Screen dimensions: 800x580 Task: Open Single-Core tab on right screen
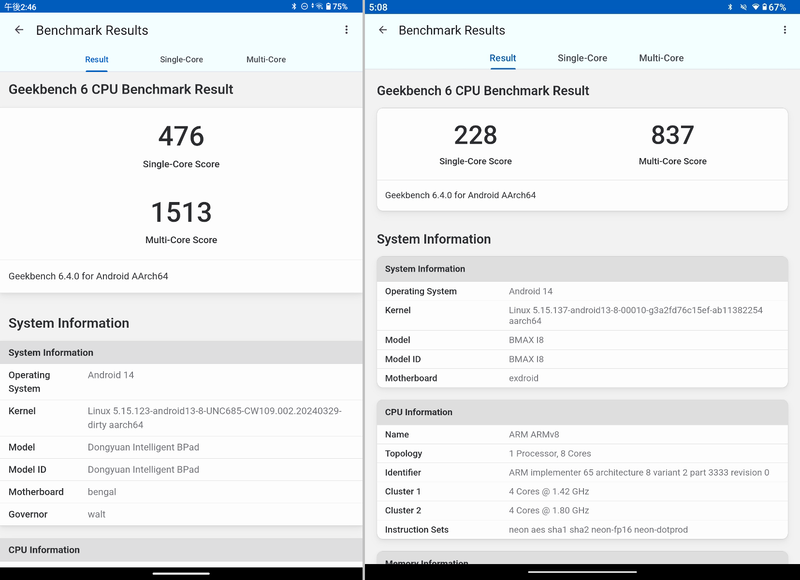581,59
